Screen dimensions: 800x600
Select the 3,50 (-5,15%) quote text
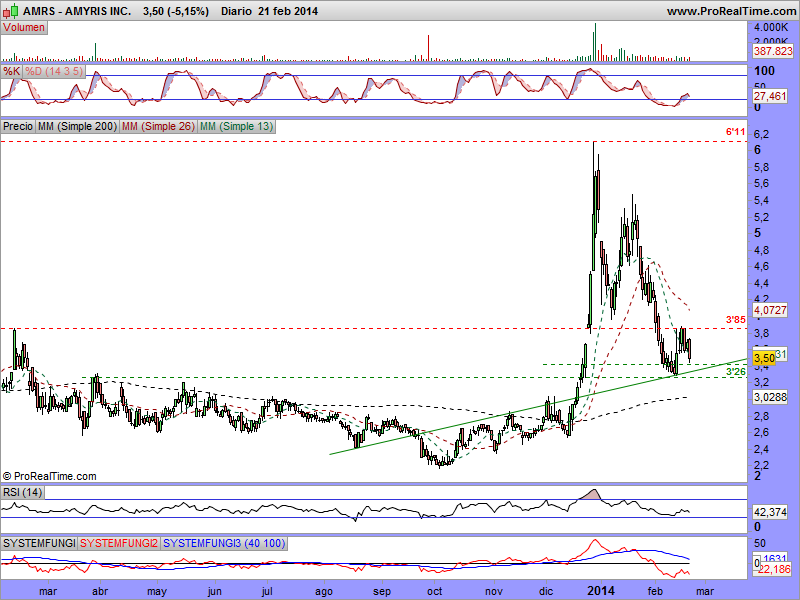tap(177, 11)
